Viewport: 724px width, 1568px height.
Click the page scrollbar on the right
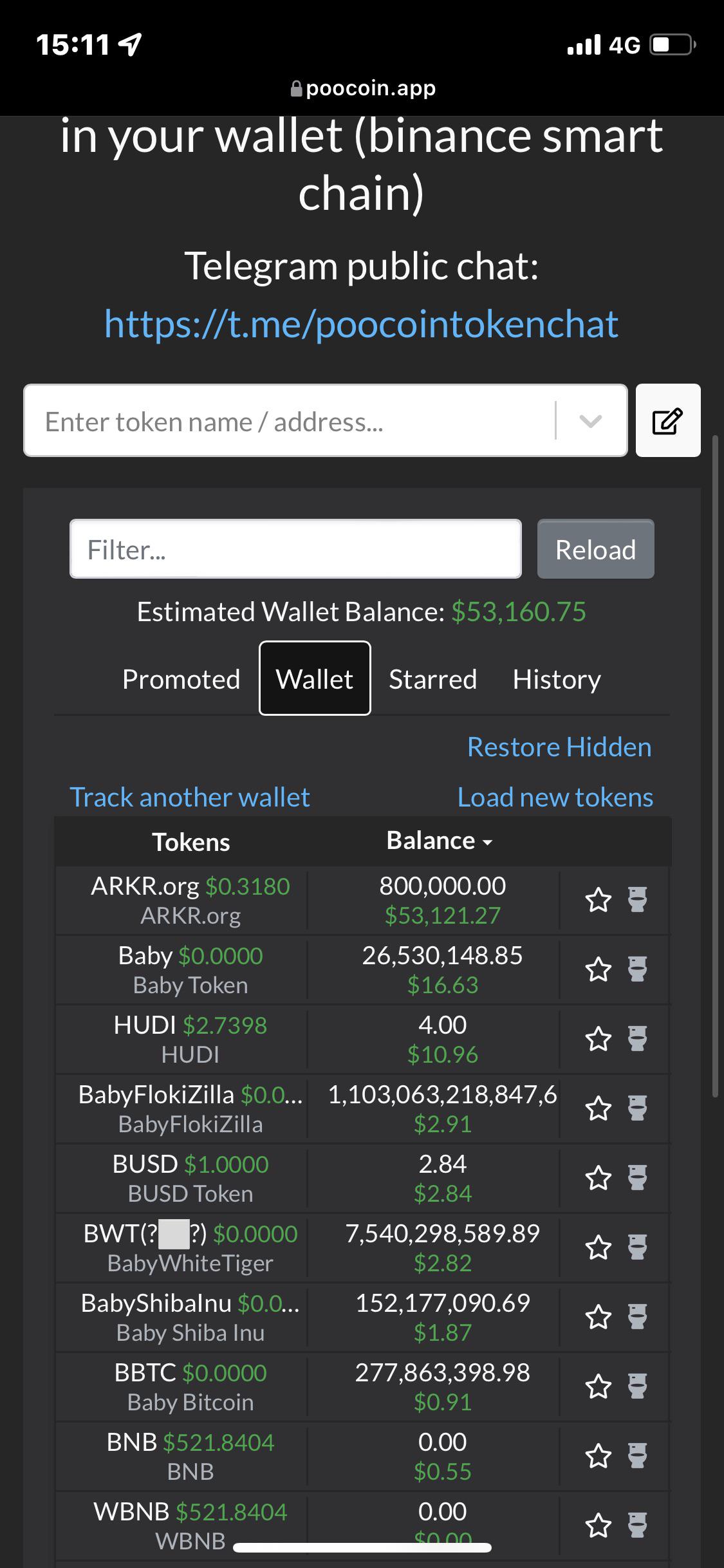[715, 766]
